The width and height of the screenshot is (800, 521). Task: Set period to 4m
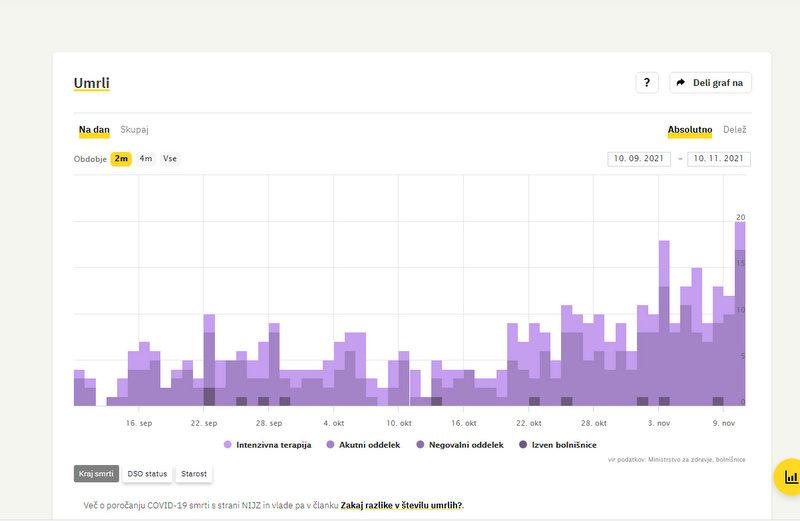coord(146,158)
